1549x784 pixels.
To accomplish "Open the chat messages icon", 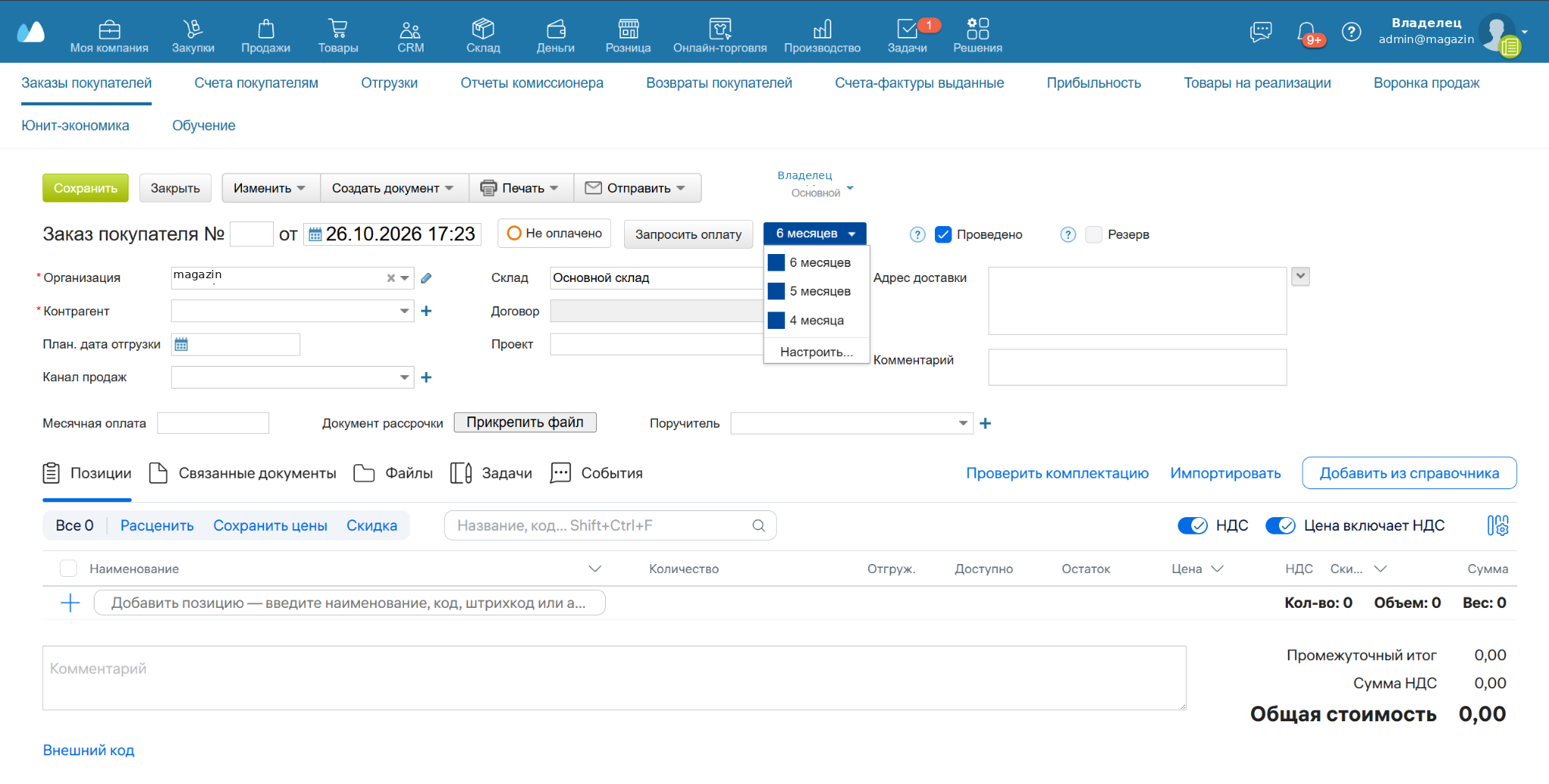I will pyautogui.click(x=1261, y=32).
